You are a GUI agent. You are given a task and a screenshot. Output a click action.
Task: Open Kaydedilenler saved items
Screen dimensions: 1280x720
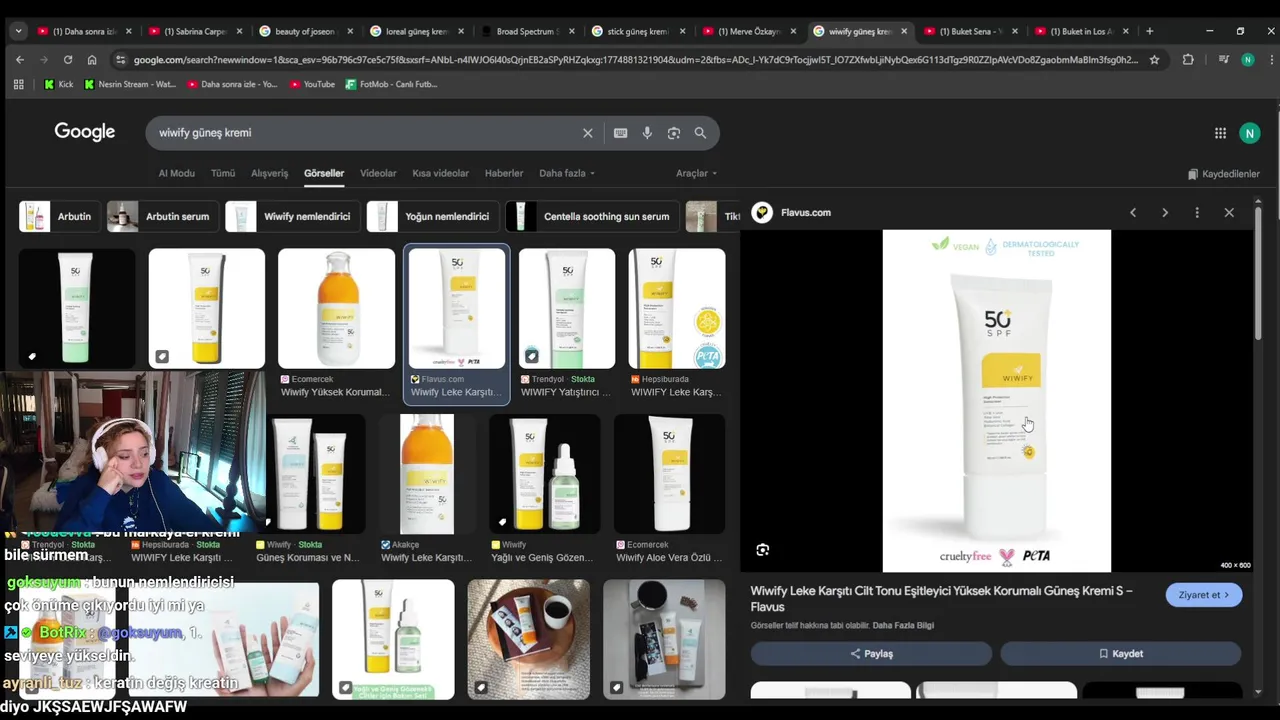(1223, 174)
